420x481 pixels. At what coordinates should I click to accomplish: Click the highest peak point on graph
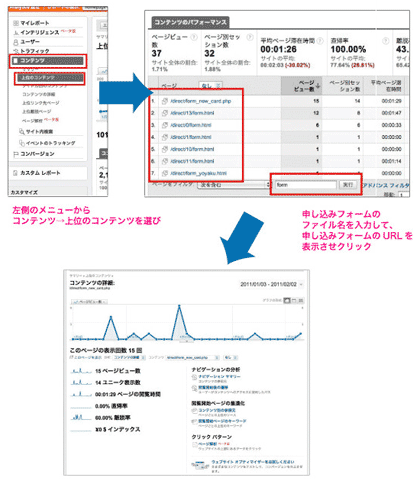(179, 306)
